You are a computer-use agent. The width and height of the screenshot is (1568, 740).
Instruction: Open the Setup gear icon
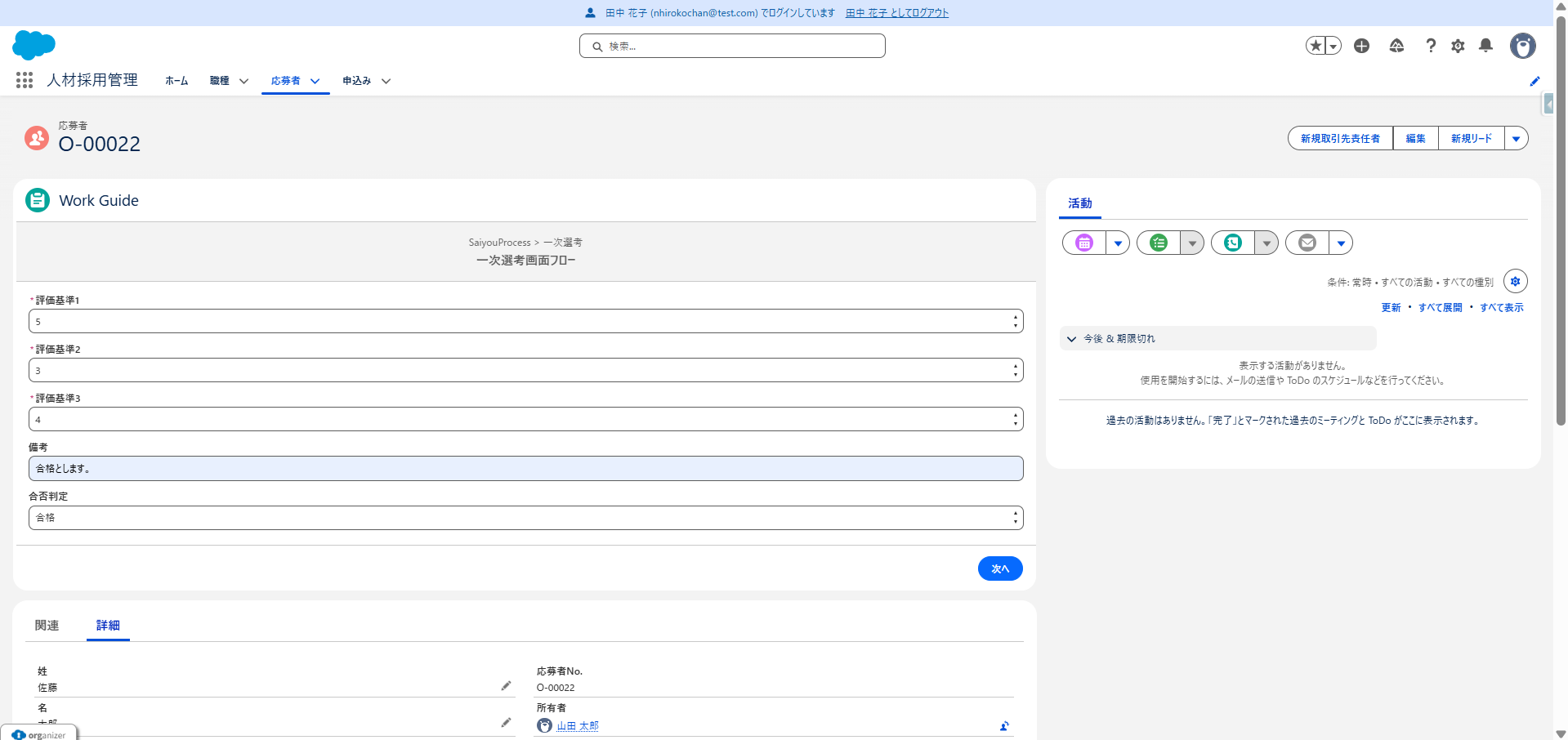pyautogui.click(x=1458, y=46)
